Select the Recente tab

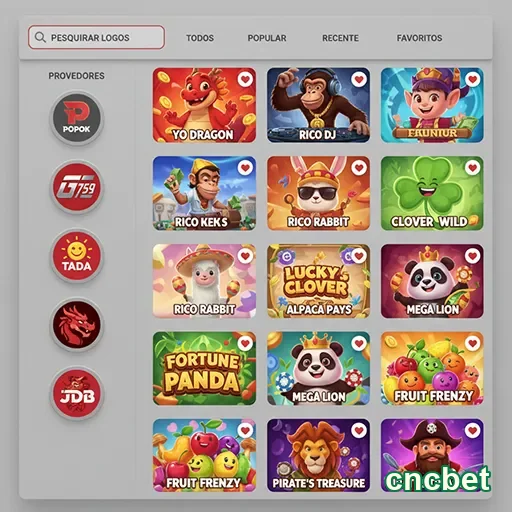click(x=340, y=38)
